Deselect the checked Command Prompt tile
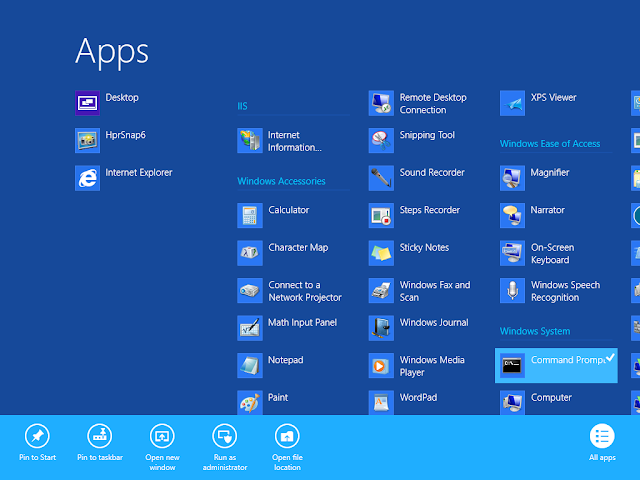The width and height of the screenshot is (640, 480). (556, 366)
